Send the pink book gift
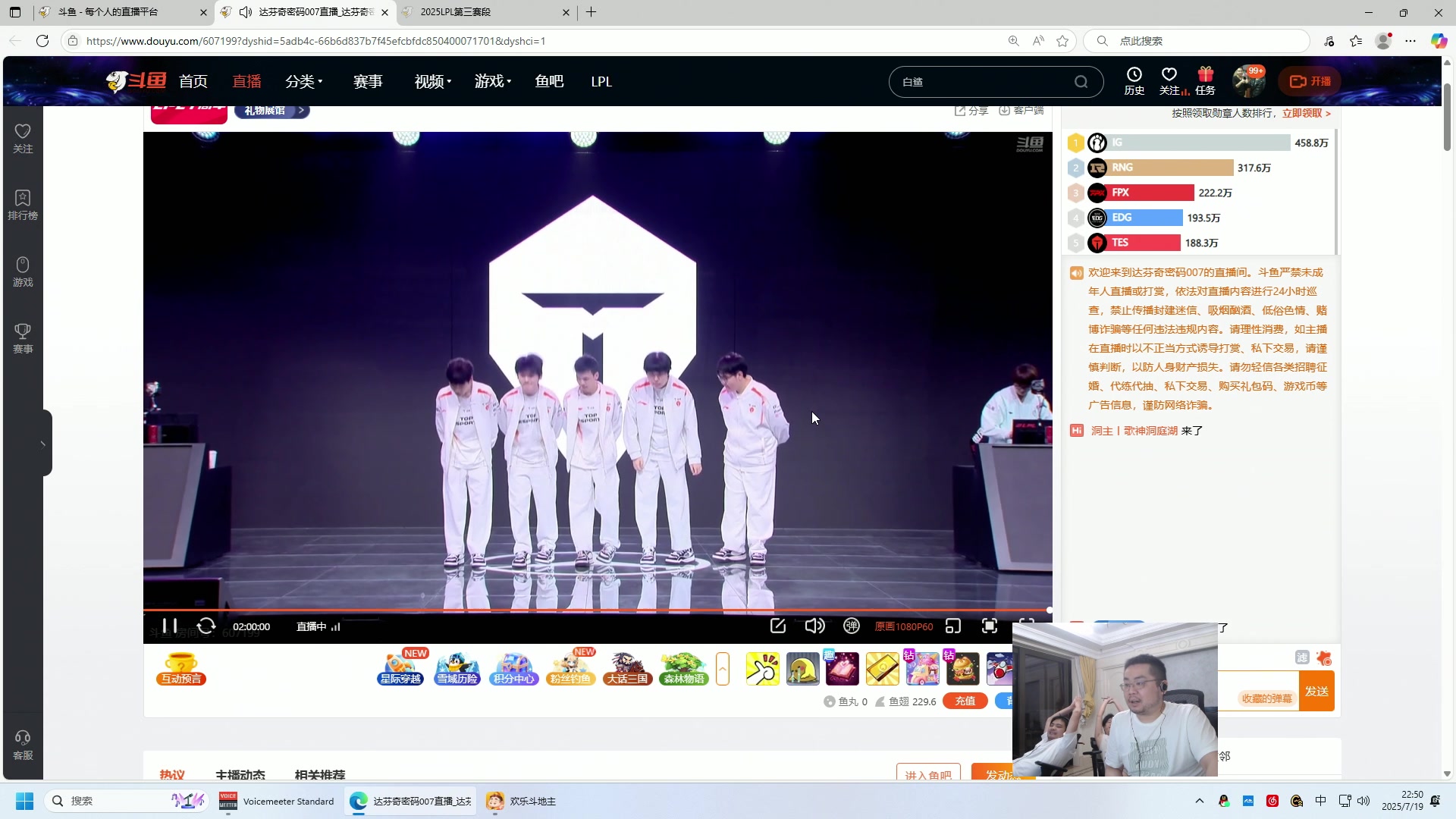1456x819 pixels. coord(843,669)
